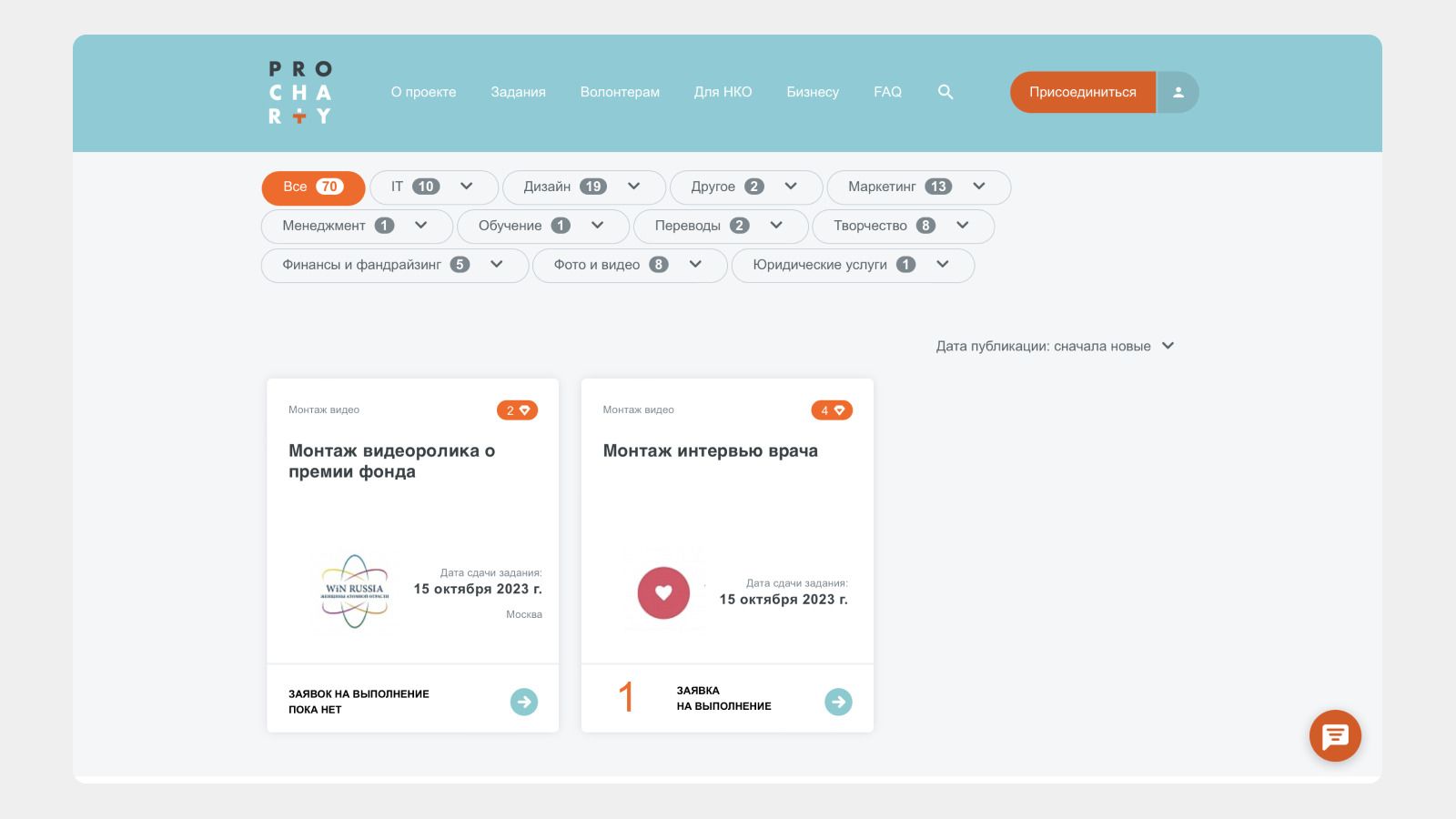Click the heart badge on Монтаж интервью врача card
This screenshot has height=819, width=1456.
point(831,409)
